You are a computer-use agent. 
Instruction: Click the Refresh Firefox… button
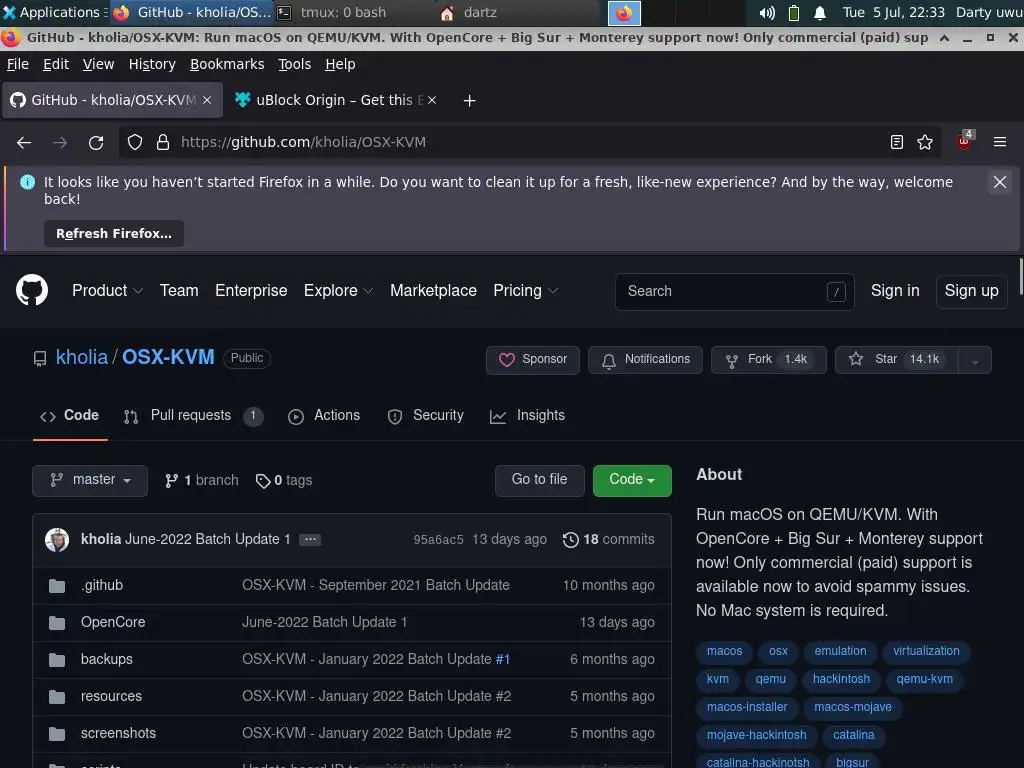(x=114, y=234)
